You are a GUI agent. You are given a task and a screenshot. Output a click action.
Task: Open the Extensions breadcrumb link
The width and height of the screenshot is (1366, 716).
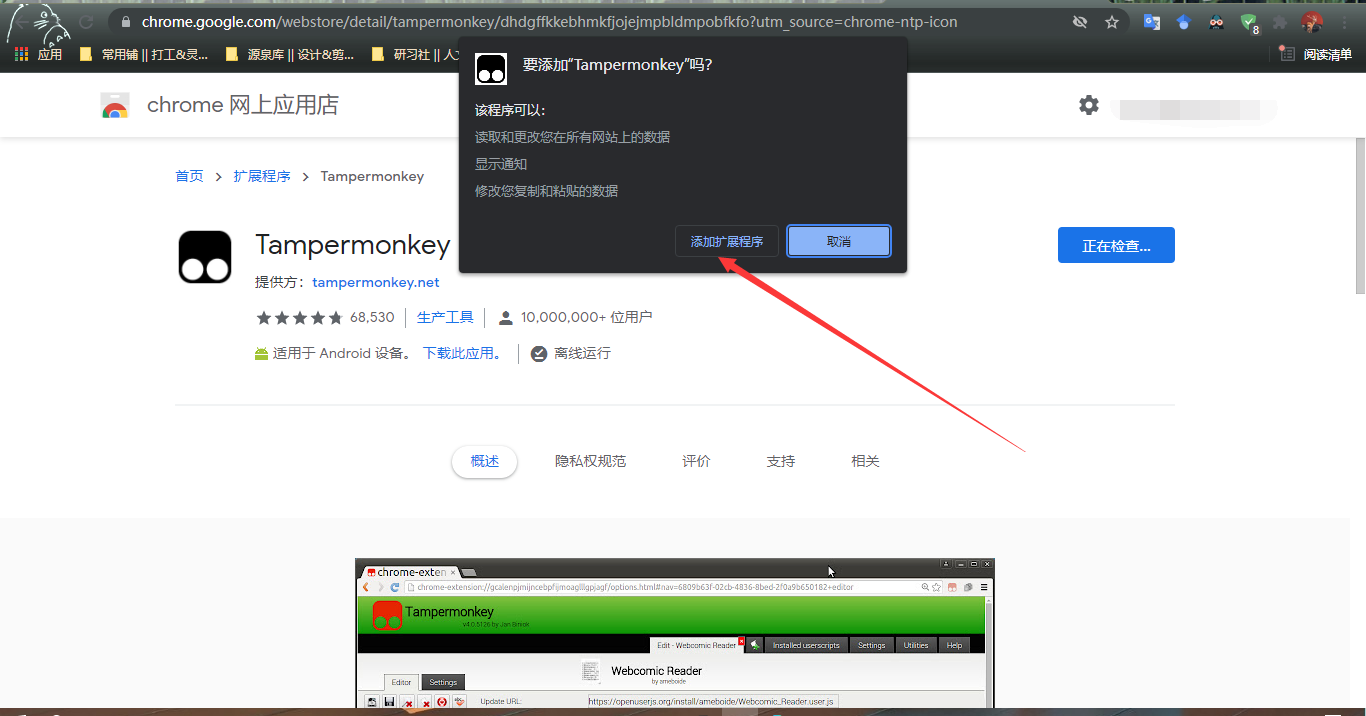point(262,176)
